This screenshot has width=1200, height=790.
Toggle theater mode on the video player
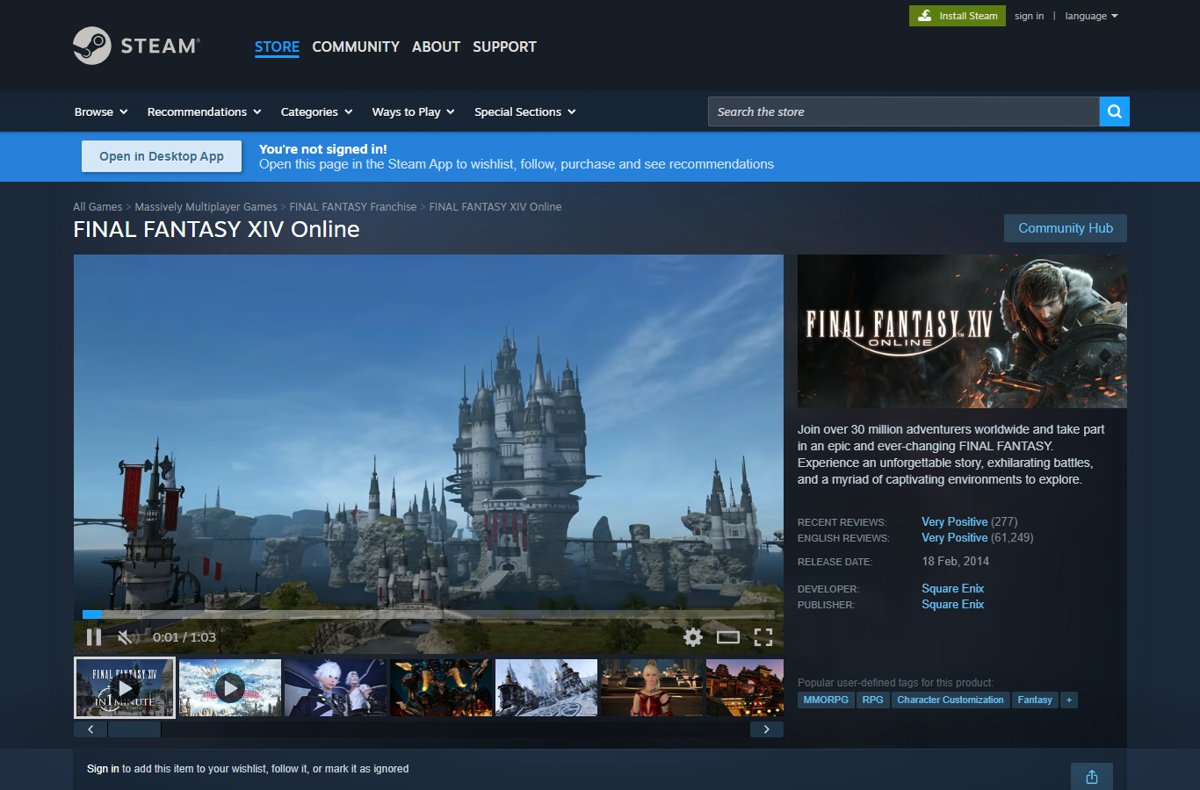[728, 637]
